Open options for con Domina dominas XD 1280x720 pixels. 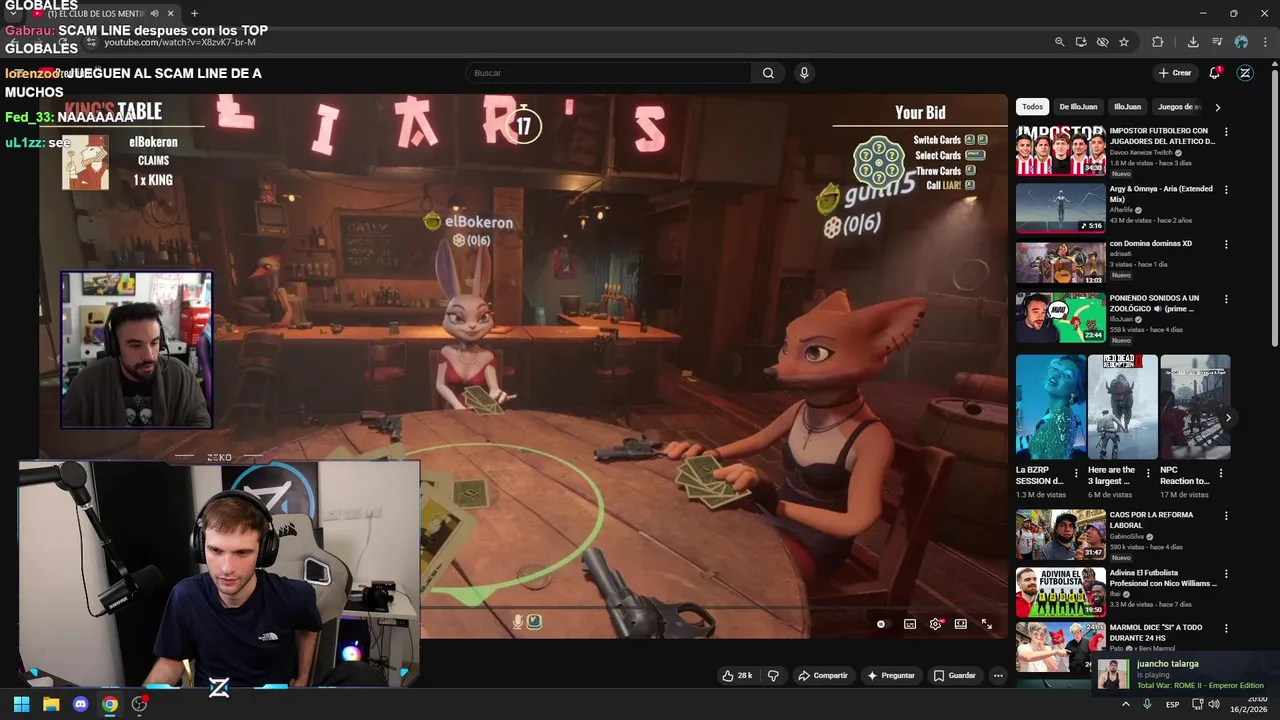click(x=1226, y=244)
